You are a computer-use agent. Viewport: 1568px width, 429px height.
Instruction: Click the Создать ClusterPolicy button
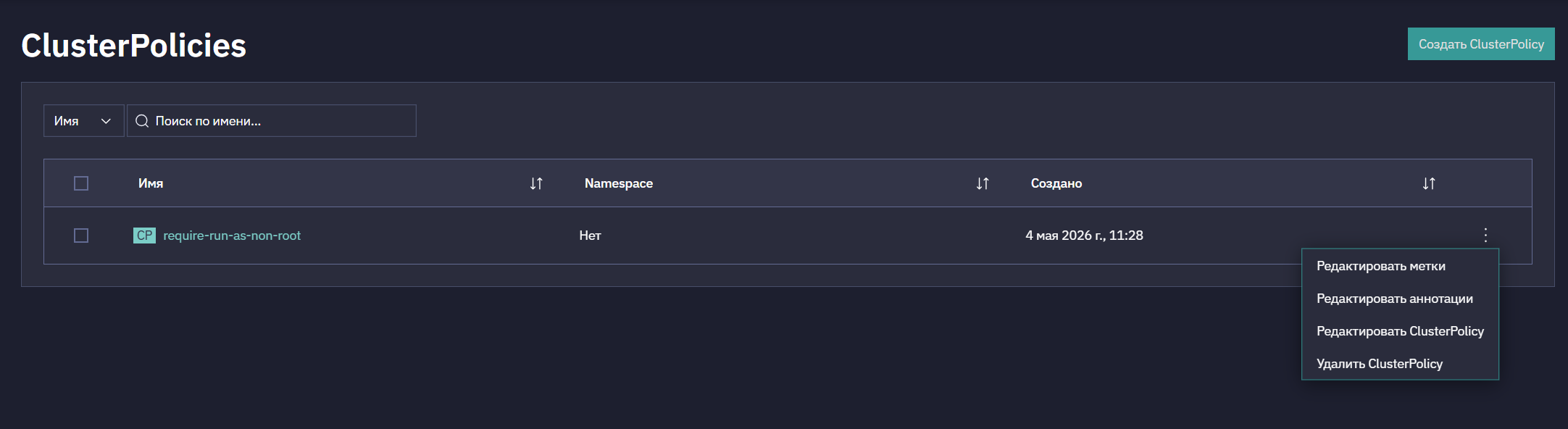click(1481, 44)
